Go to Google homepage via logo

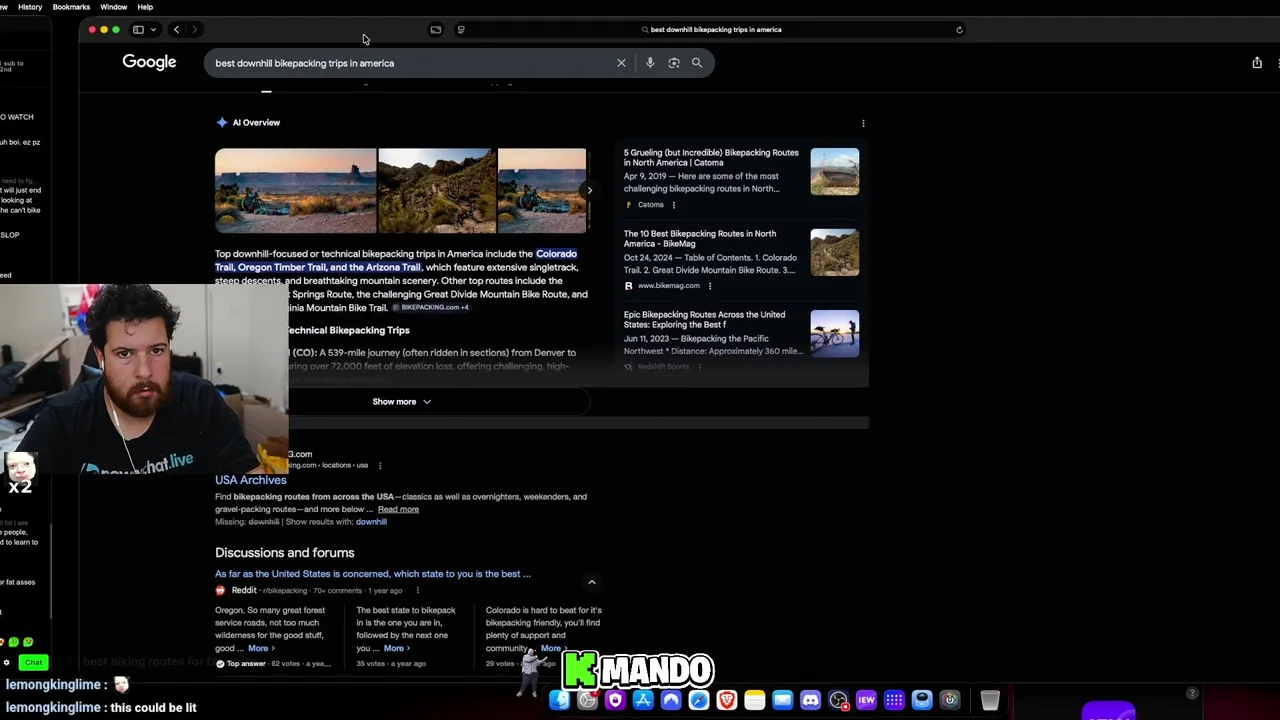tap(149, 62)
